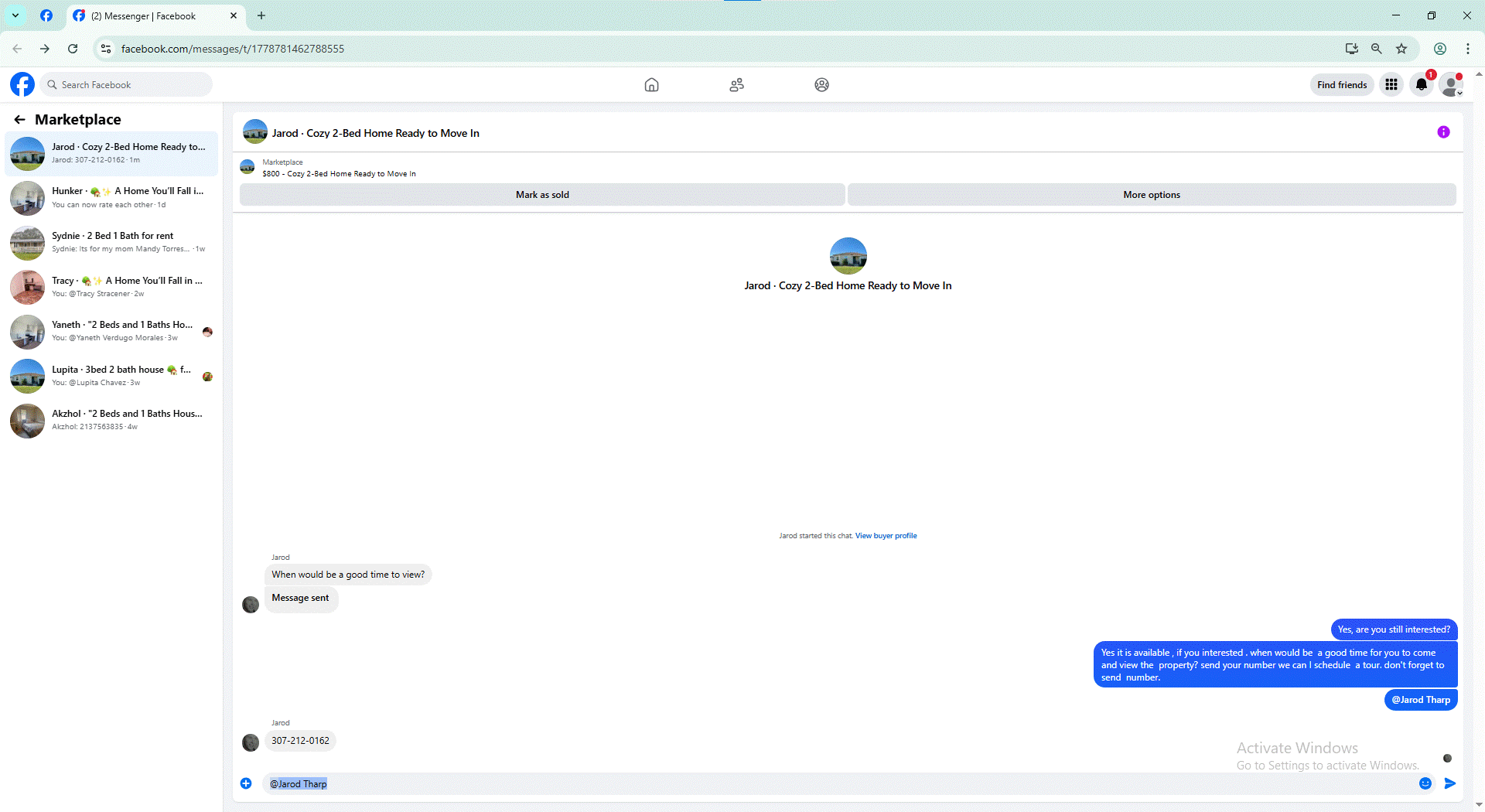Open the Chrome three-dot menu
Viewport: 1485px width, 812px height.
coord(1468,49)
